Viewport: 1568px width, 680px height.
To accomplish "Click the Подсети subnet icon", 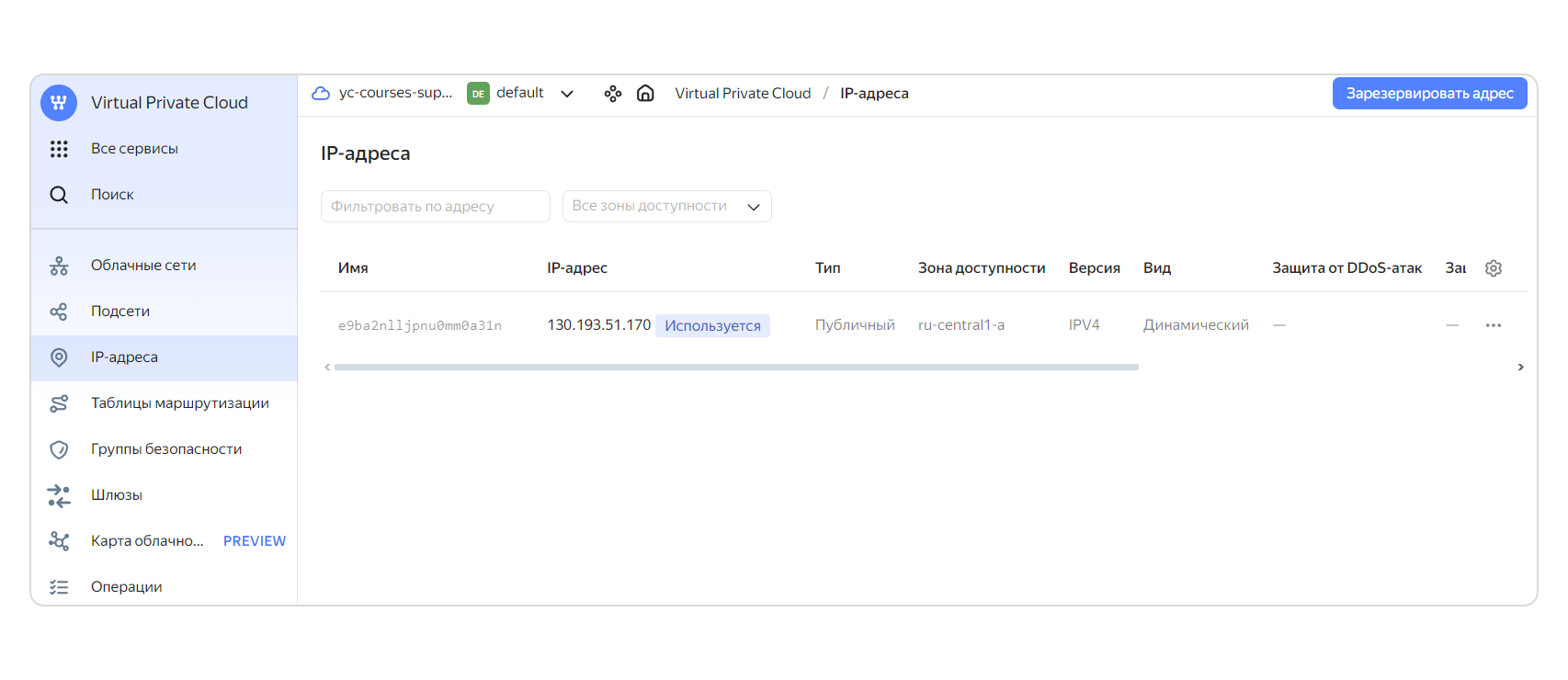I will pyautogui.click(x=59, y=312).
